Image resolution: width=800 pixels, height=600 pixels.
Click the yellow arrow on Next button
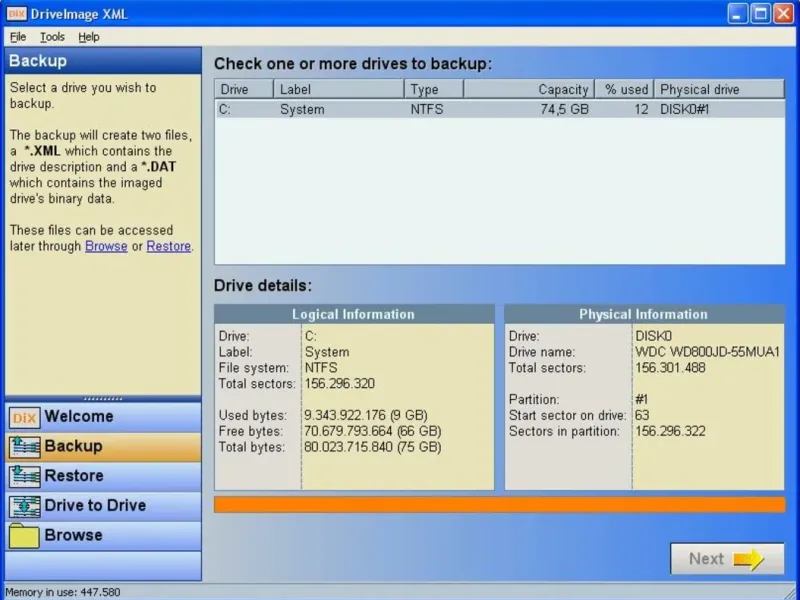click(748, 559)
